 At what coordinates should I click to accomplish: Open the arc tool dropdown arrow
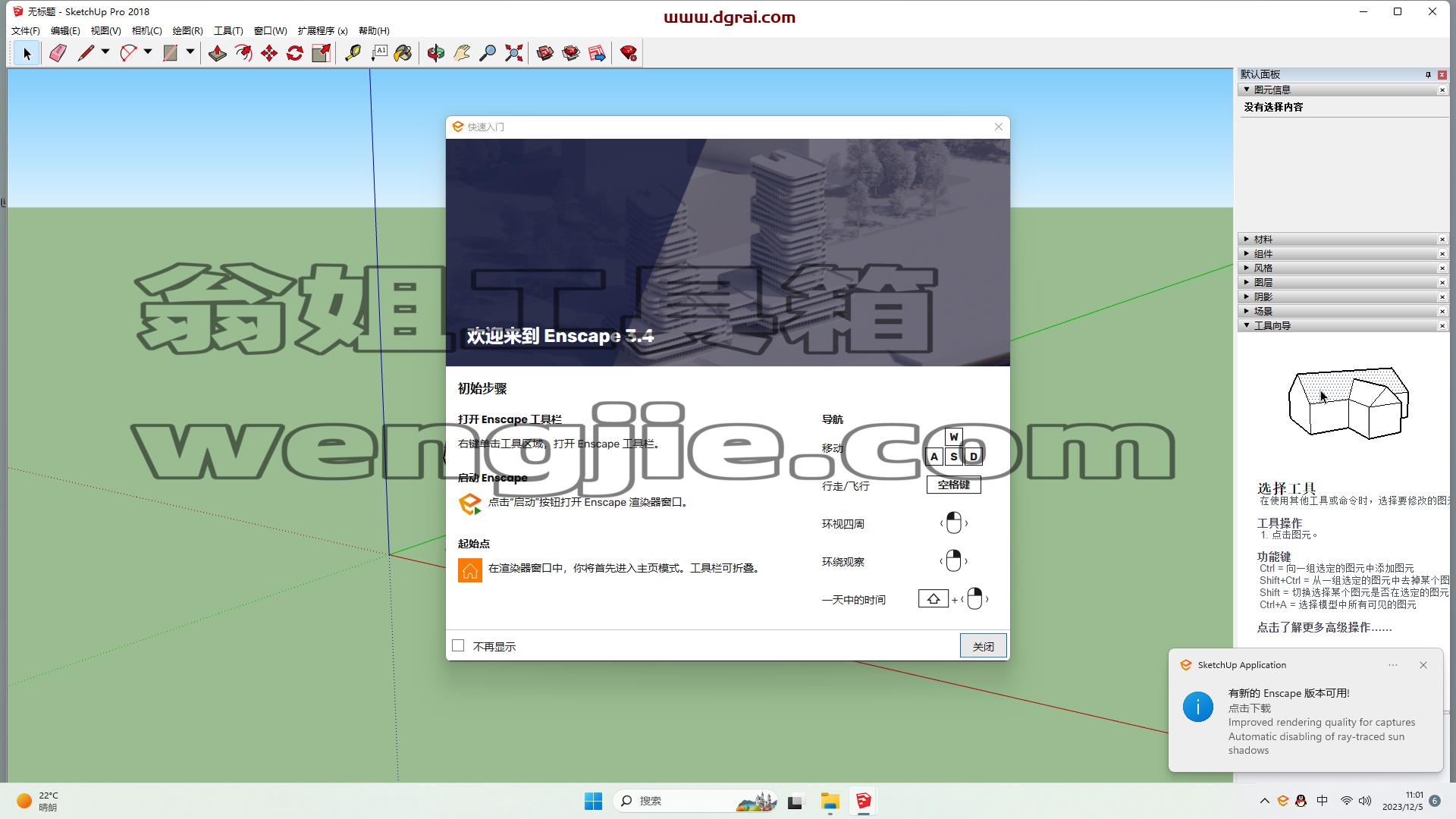[x=148, y=52]
